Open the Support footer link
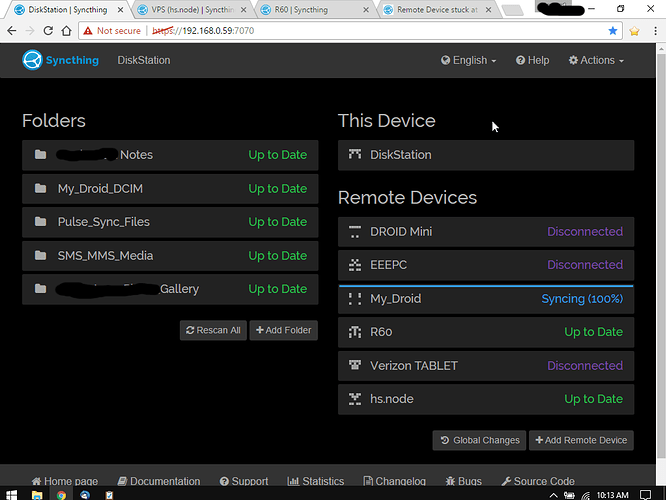The height and width of the screenshot is (500, 666). 244,481
